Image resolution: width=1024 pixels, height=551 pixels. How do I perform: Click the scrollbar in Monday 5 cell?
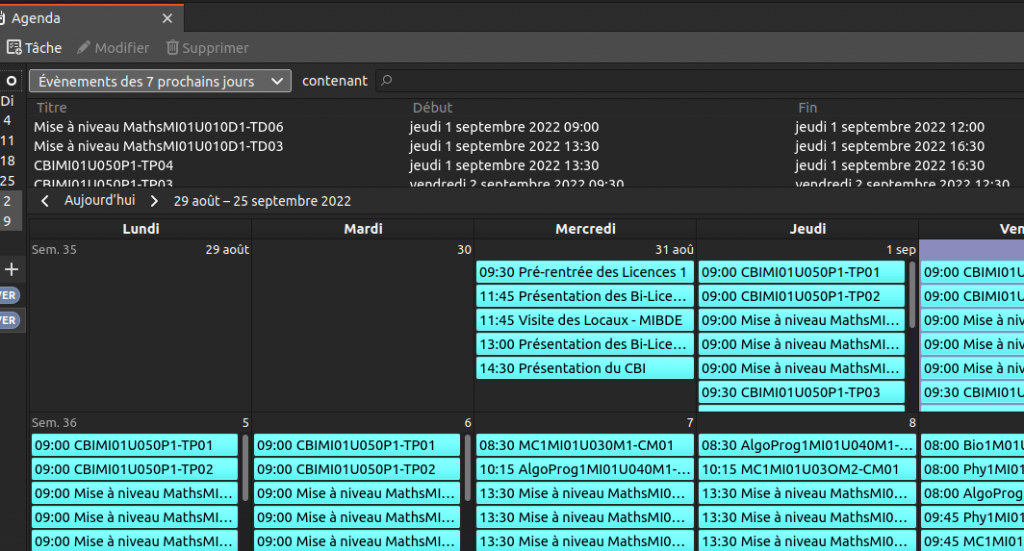[x=245, y=468]
